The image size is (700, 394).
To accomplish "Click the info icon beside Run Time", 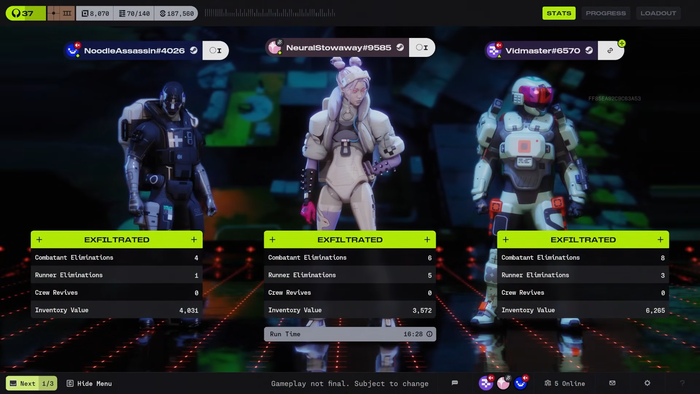I will [x=429, y=334].
